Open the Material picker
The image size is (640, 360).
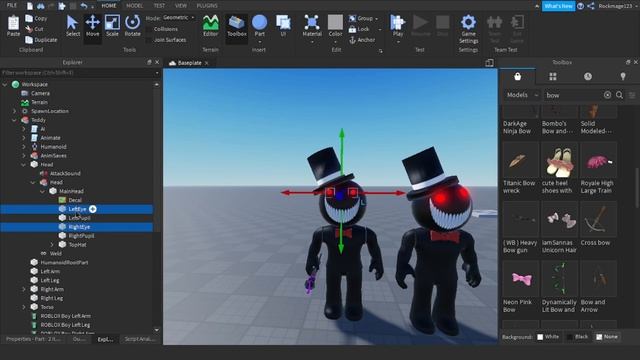click(x=312, y=25)
